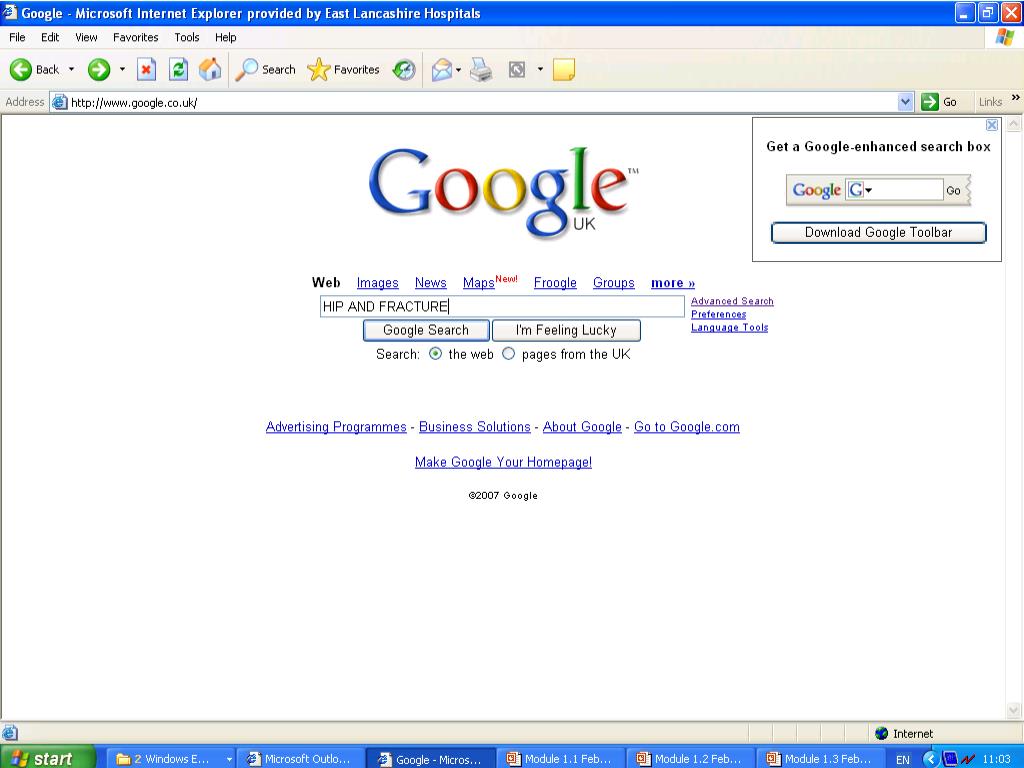Image resolution: width=1024 pixels, height=768 pixels.
Task: Open the Edit menu
Action: [50, 37]
